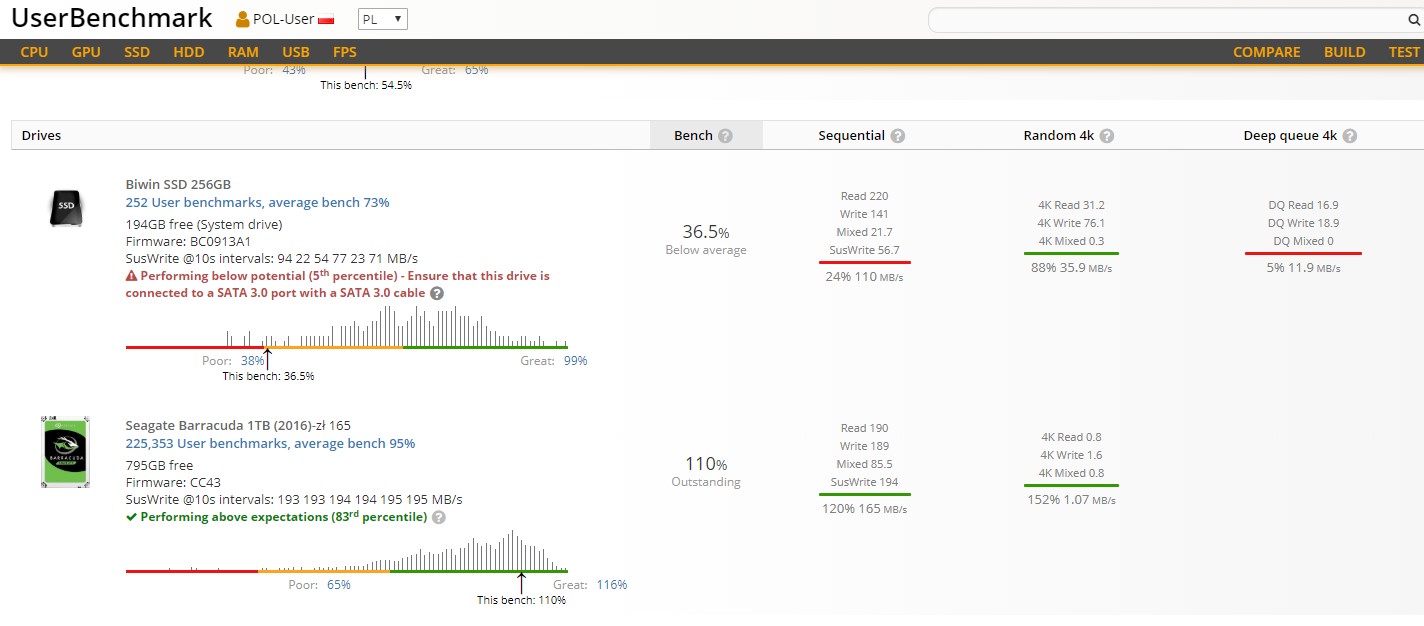Open the Biwin SSD drive image
The image size is (1424, 626).
tap(65, 206)
